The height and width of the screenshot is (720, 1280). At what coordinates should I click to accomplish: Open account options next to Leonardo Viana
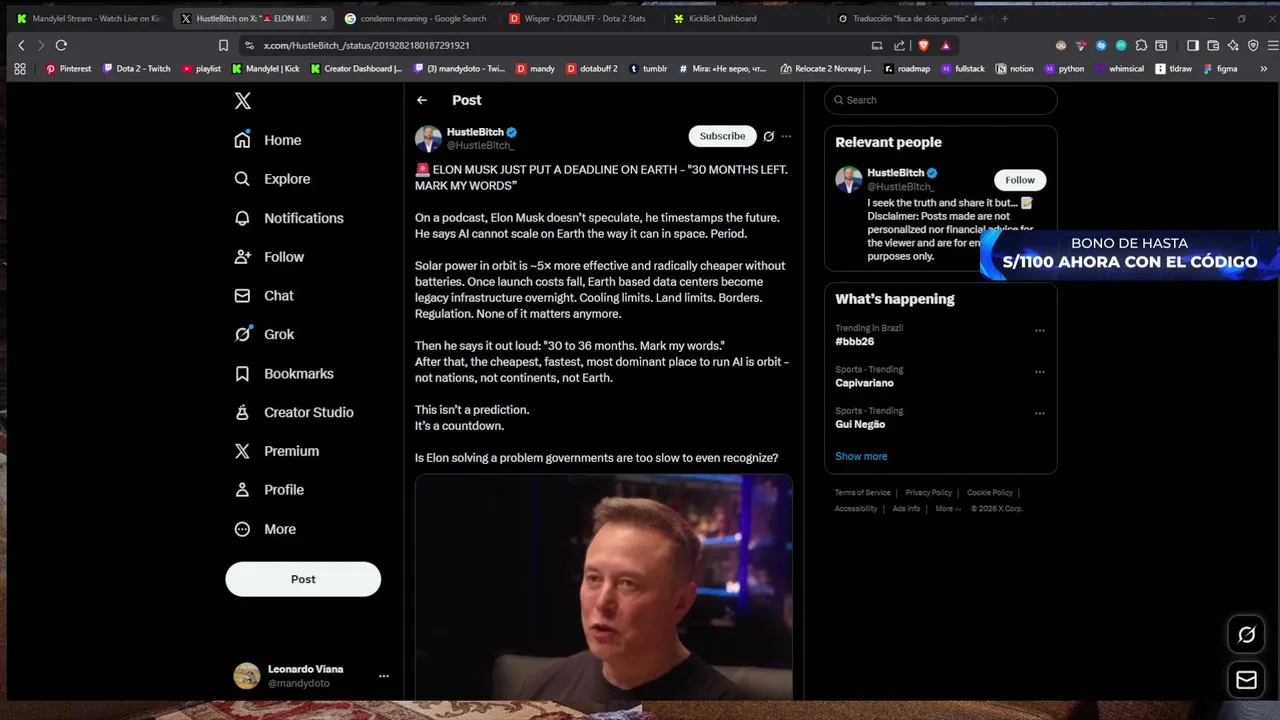[x=383, y=676]
